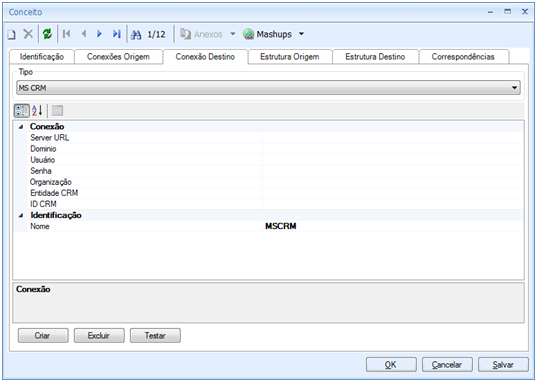The width and height of the screenshot is (537, 382).
Task: Open the Tipo combo box showing MS CRM
Action: pyautogui.click(x=268, y=88)
